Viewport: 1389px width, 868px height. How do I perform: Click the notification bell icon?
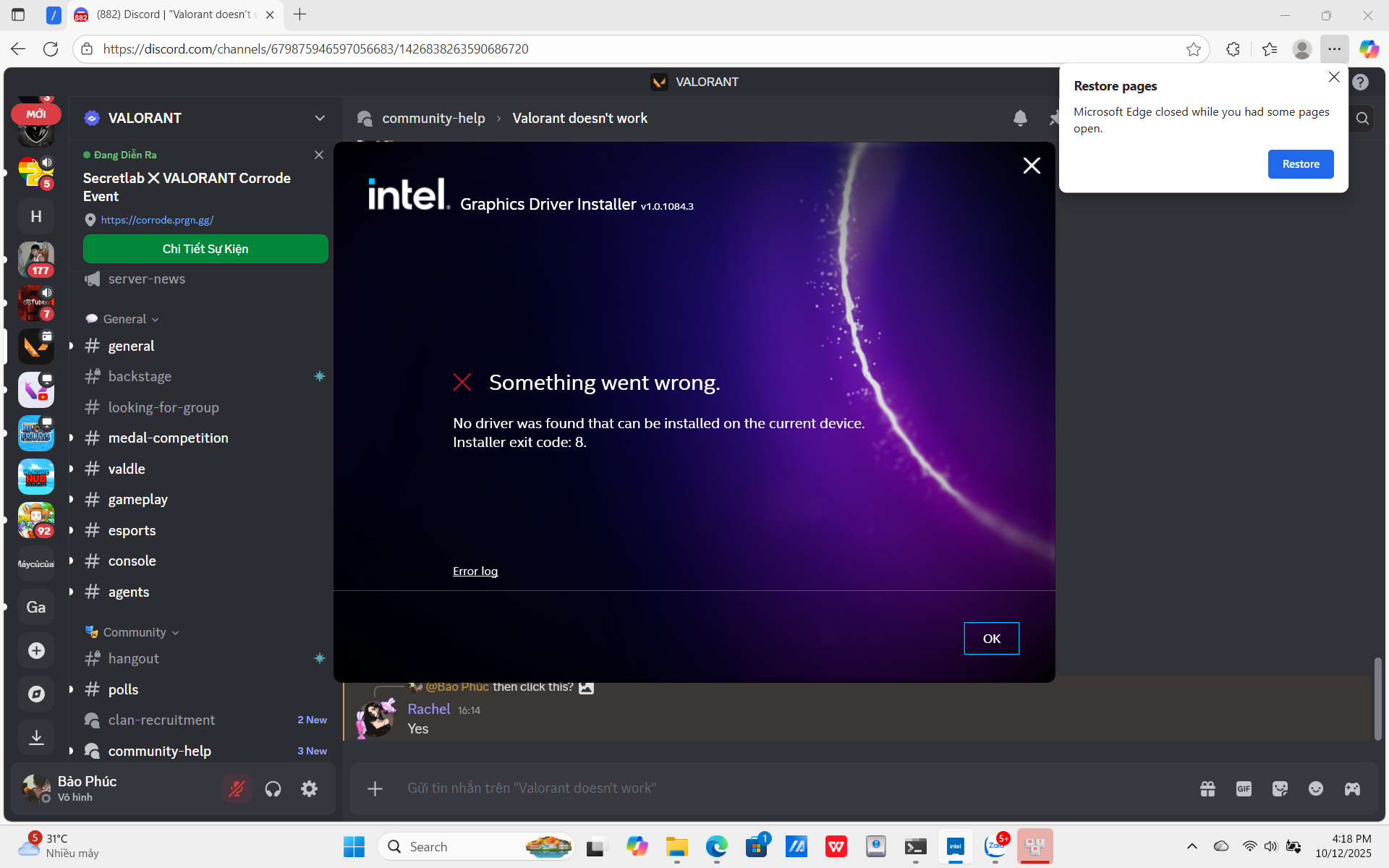1020,118
